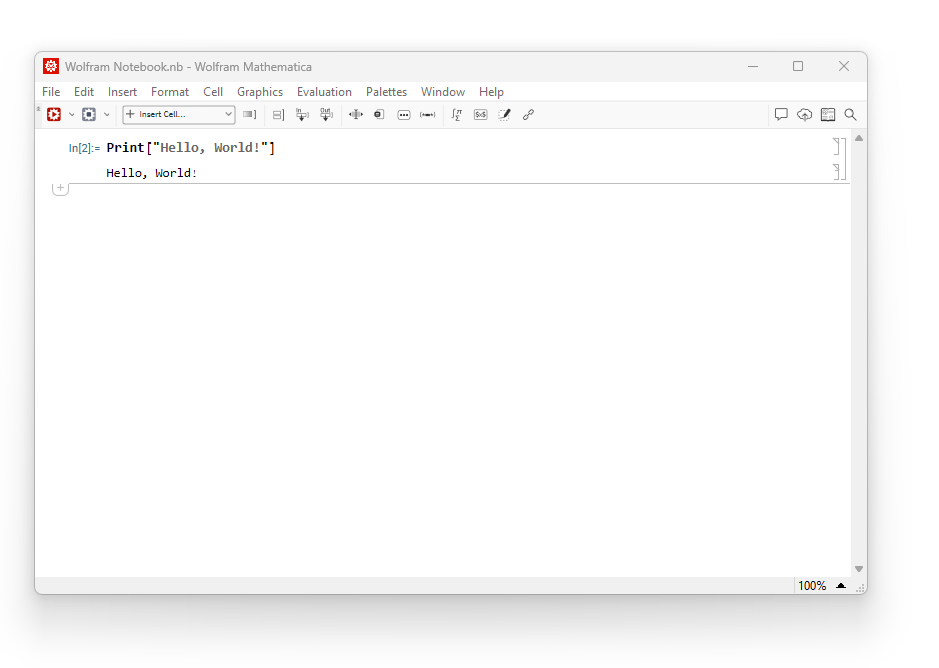Select the output cell bracket of Hello, World!
This screenshot has width=939, height=668.
(x=836, y=171)
